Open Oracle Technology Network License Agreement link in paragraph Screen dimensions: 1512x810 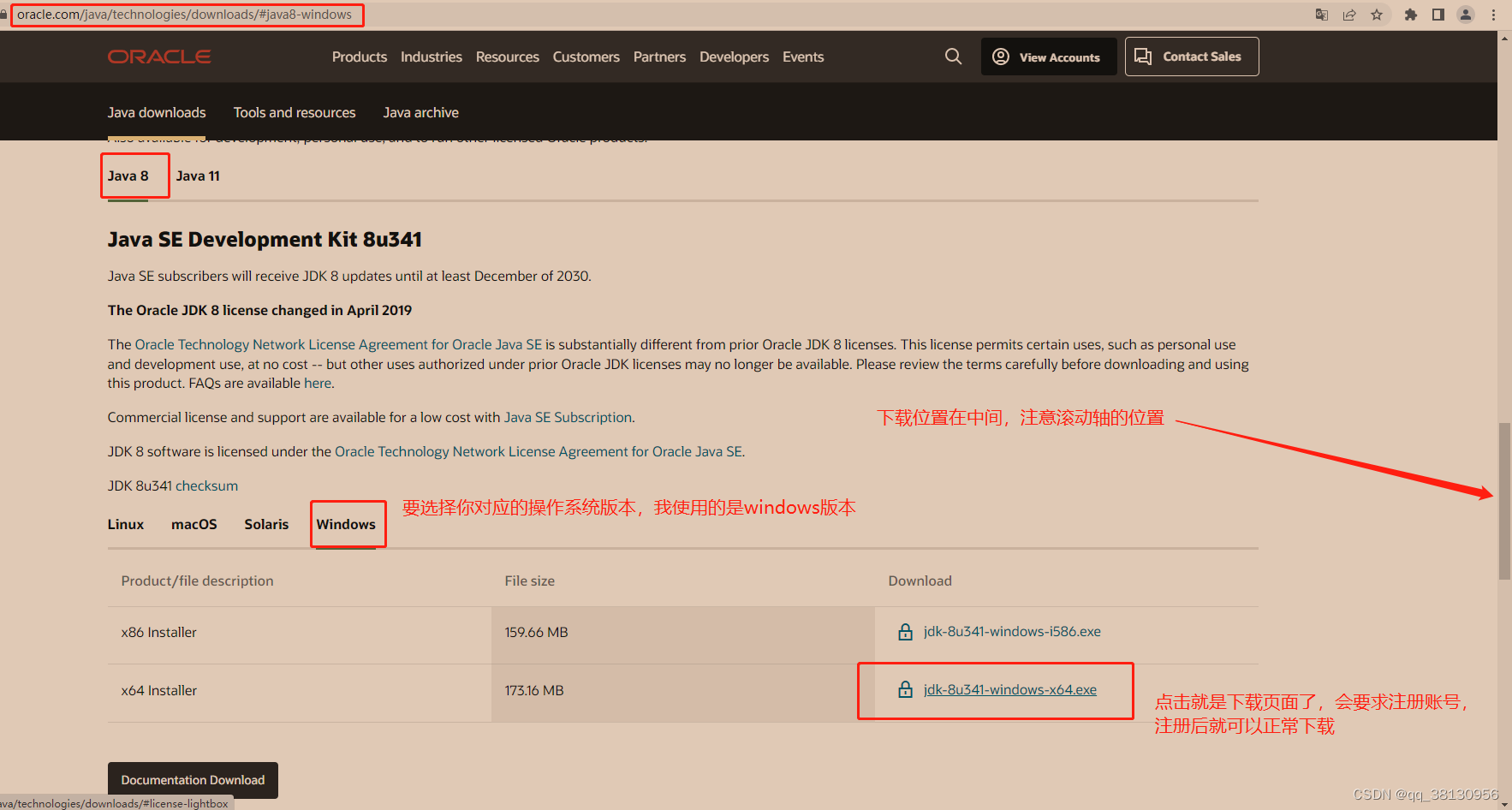pyautogui.click(x=338, y=344)
